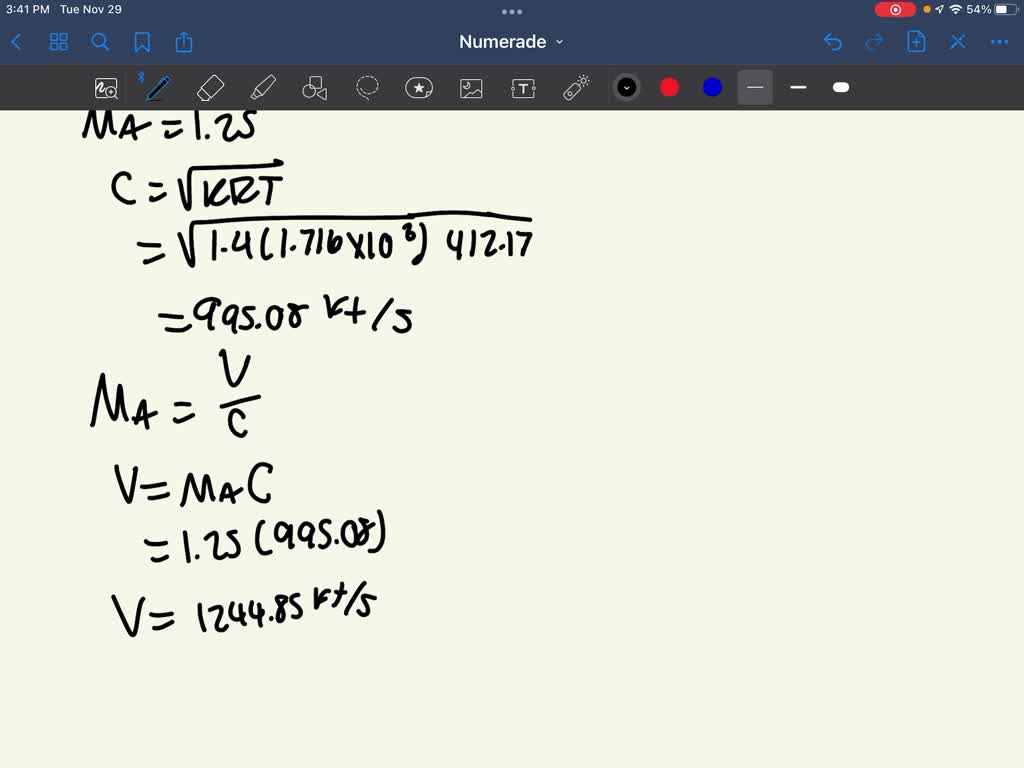Select the Lasso selection tool

367,88
